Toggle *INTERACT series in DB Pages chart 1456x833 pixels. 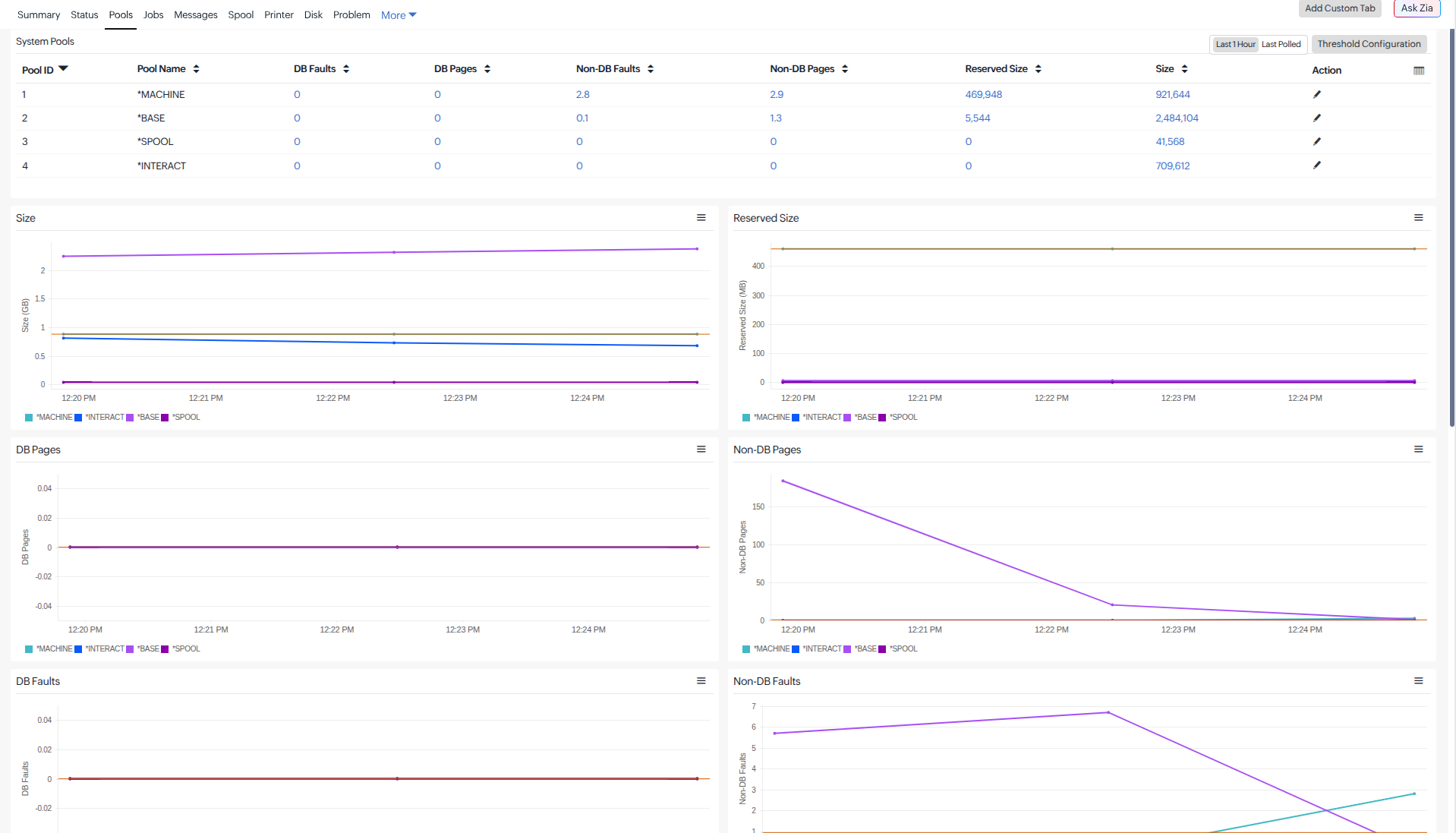(x=99, y=648)
